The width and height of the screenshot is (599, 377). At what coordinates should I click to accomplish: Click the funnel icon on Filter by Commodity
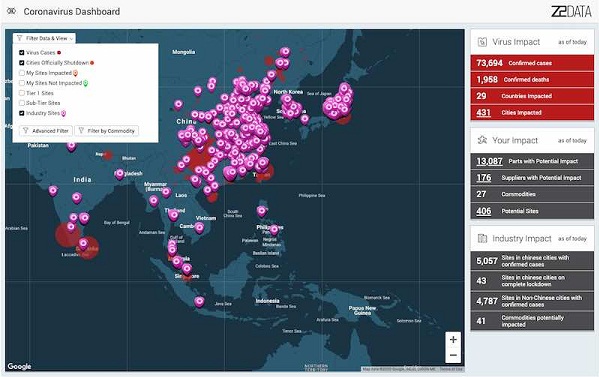coord(81,131)
